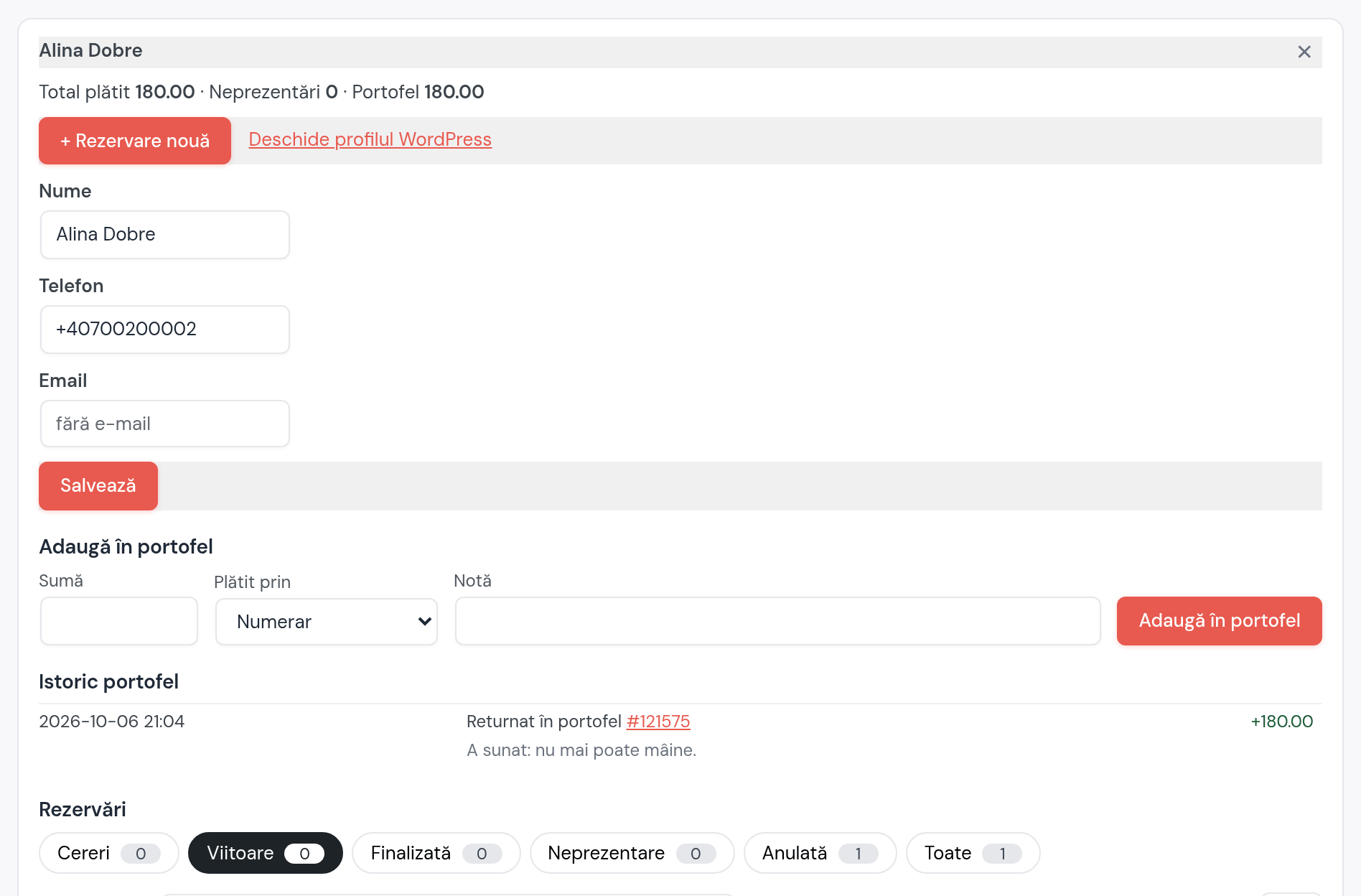Click the Total plătit summary line
Screen dimensions: 1361x896
pos(261,92)
